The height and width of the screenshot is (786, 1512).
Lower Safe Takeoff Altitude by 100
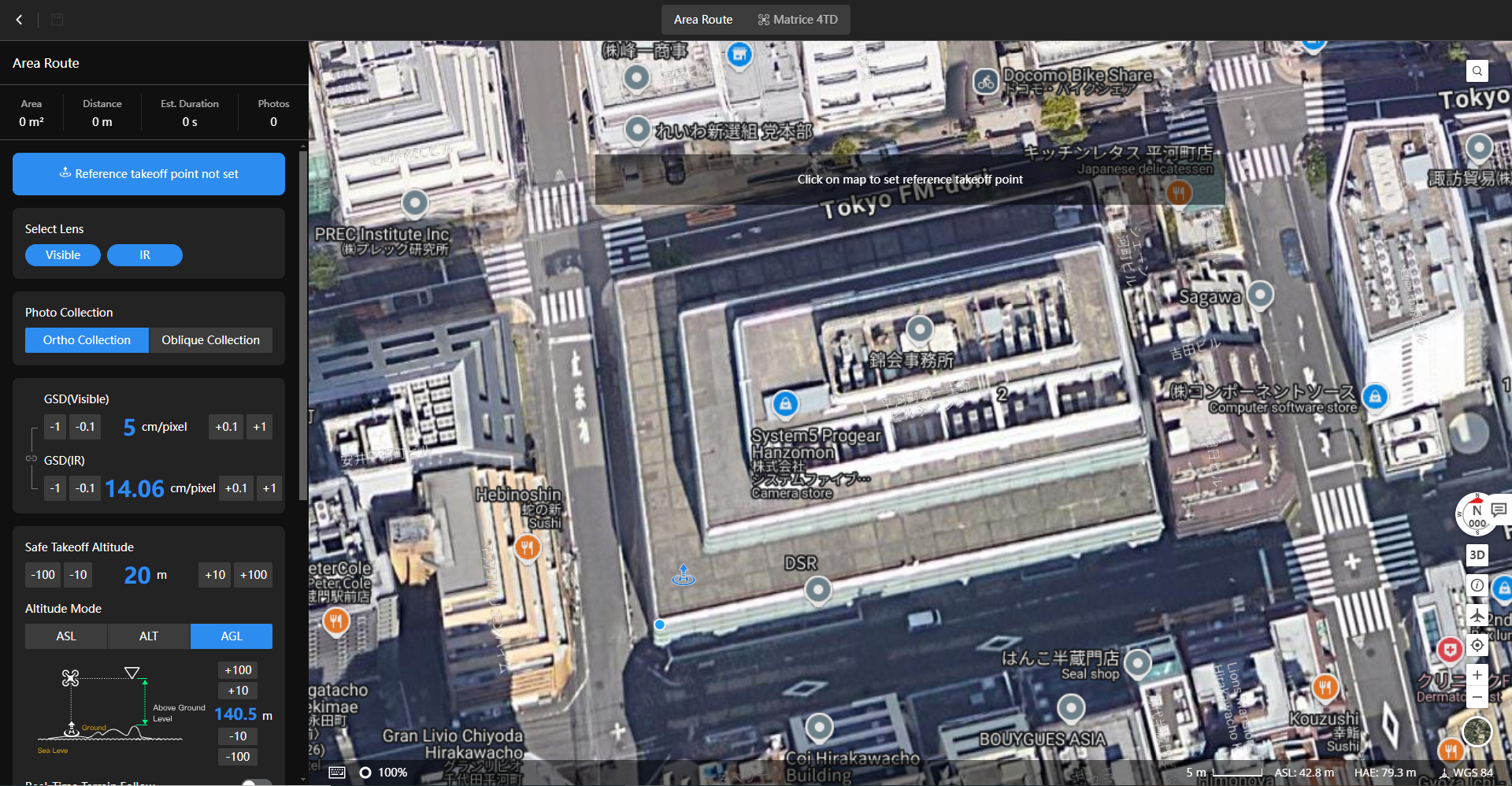(43, 575)
